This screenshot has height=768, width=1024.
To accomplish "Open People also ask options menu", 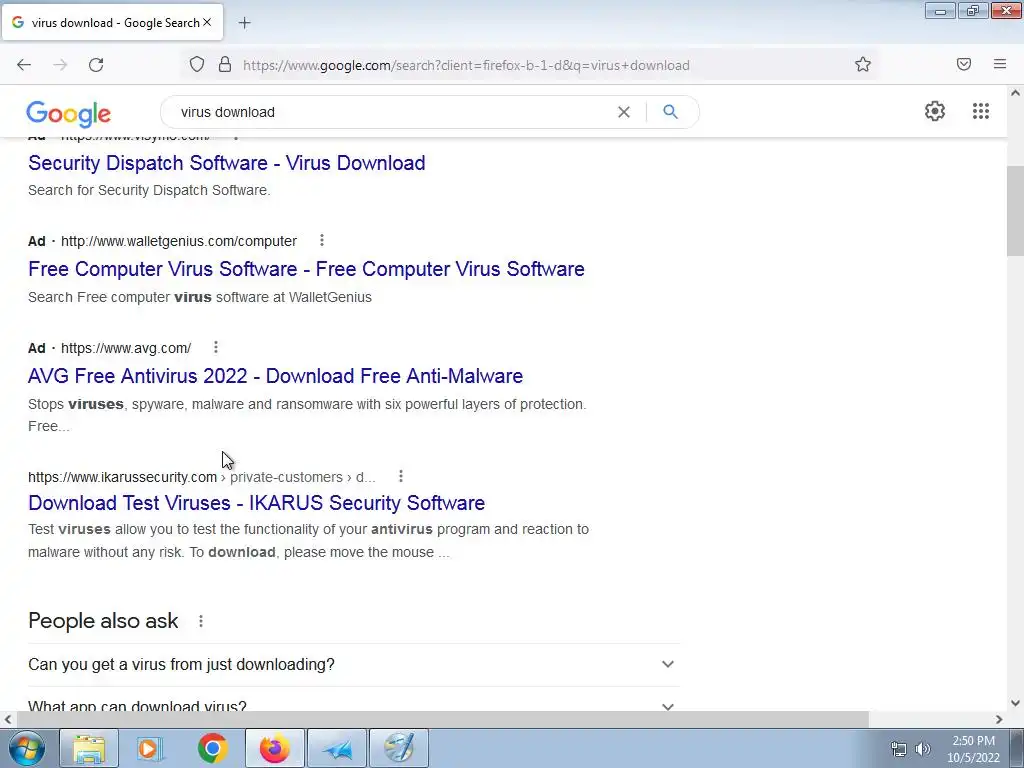I will point(200,621).
